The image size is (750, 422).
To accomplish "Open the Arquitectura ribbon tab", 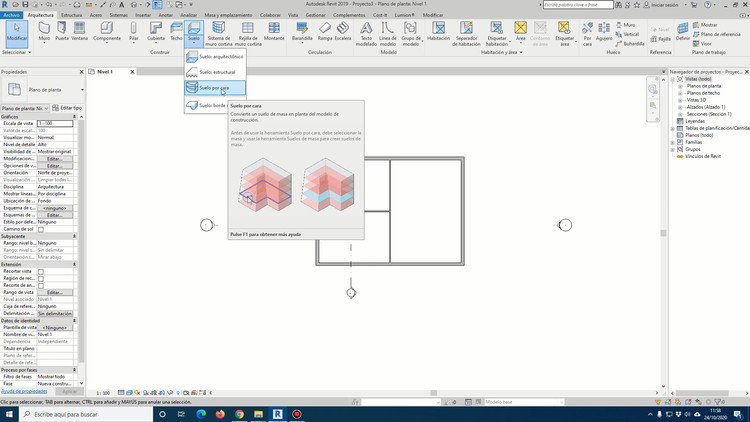I will pos(41,15).
